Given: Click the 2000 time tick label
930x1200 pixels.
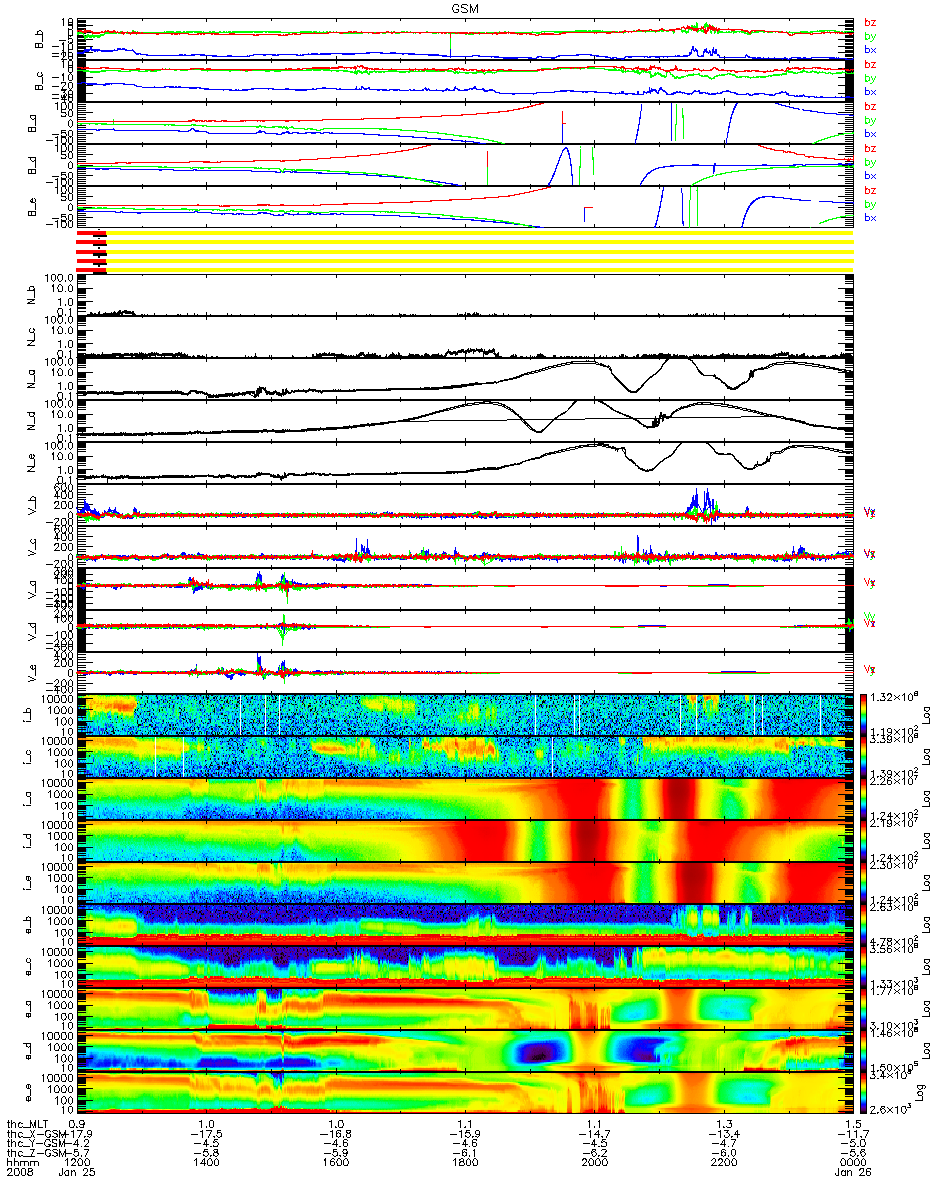Looking at the screenshot, I should click(594, 1163).
